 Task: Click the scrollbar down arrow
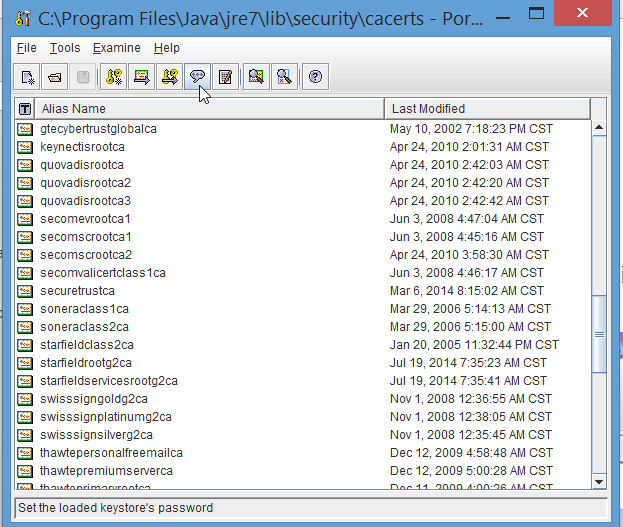tap(599, 482)
